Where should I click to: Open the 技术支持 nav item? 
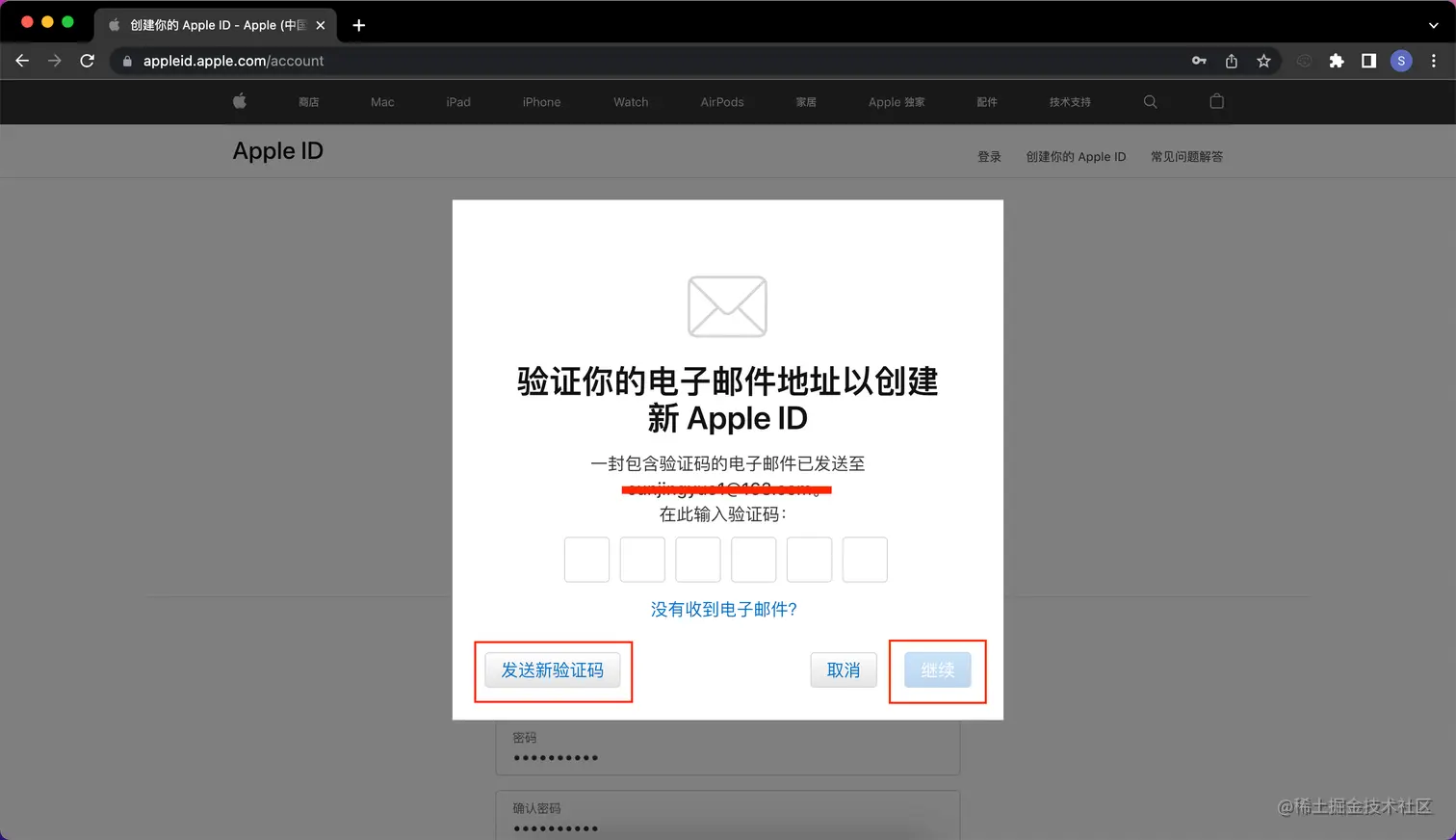[x=1070, y=102]
